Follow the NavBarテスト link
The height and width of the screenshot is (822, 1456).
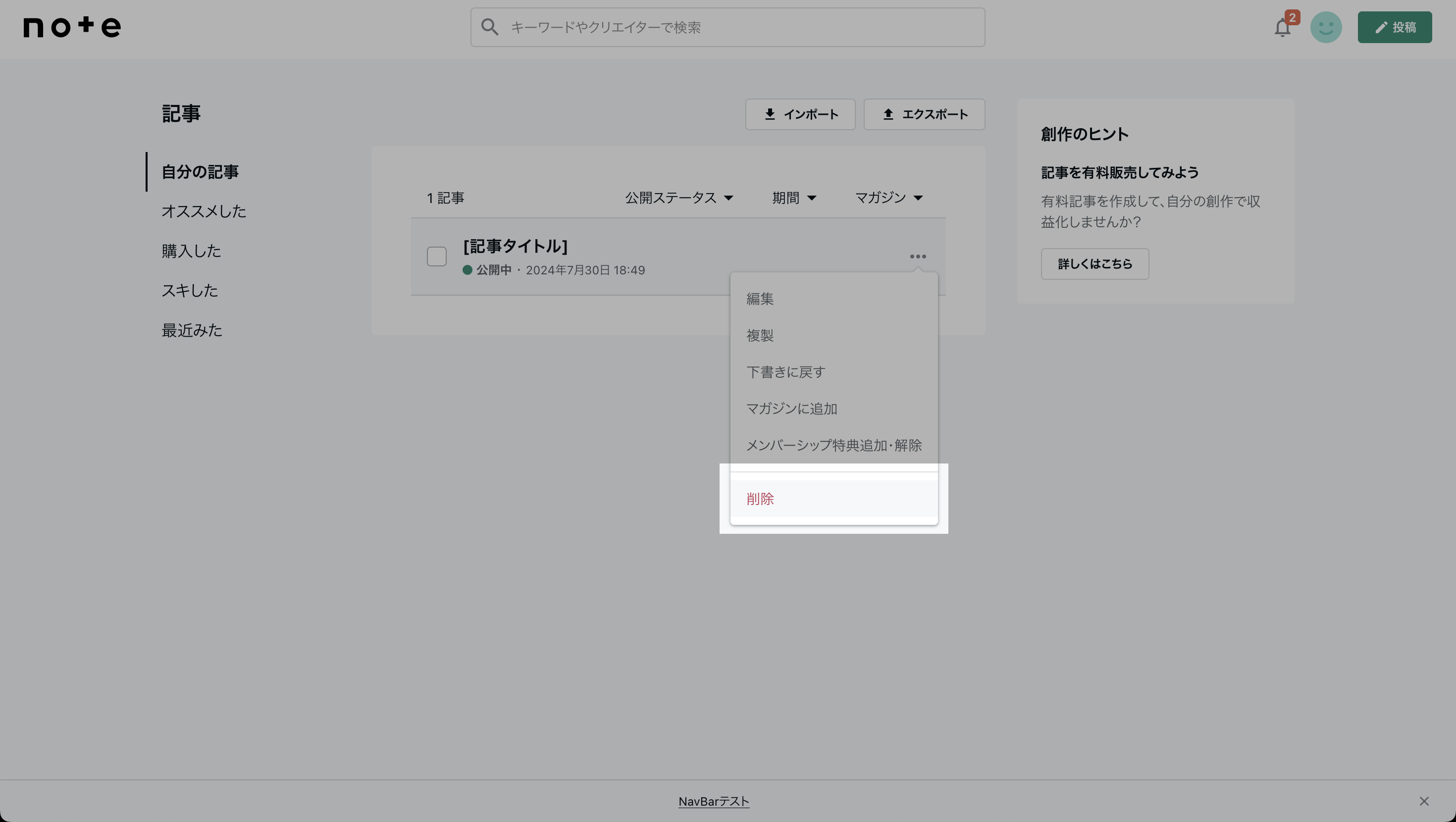coord(714,801)
